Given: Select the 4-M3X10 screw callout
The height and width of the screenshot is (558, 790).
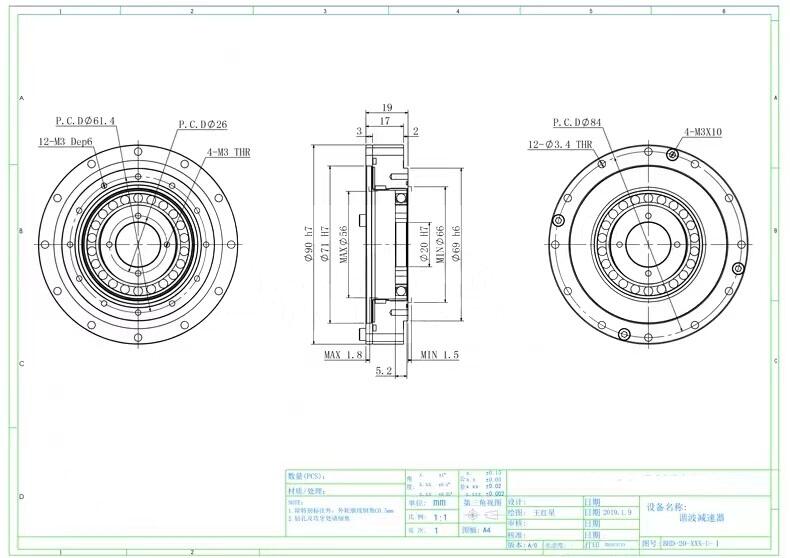Looking at the screenshot, I should [x=704, y=132].
